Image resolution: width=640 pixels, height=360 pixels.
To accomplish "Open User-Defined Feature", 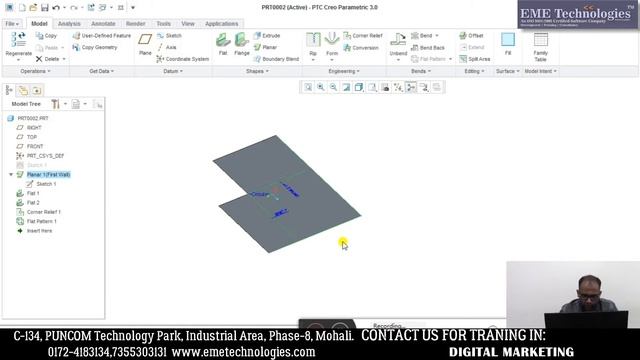I will pyautogui.click(x=102, y=36).
